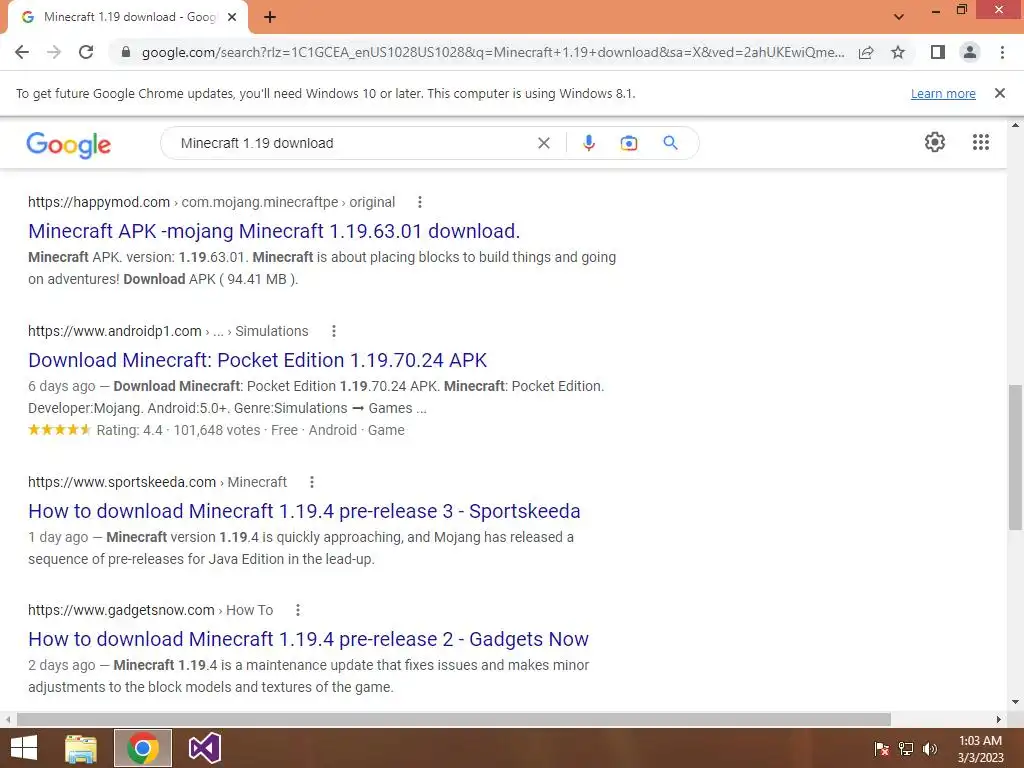Dismiss the Windows update notification bar
Image resolution: width=1024 pixels, height=768 pixels.
[x=999, y=93]
